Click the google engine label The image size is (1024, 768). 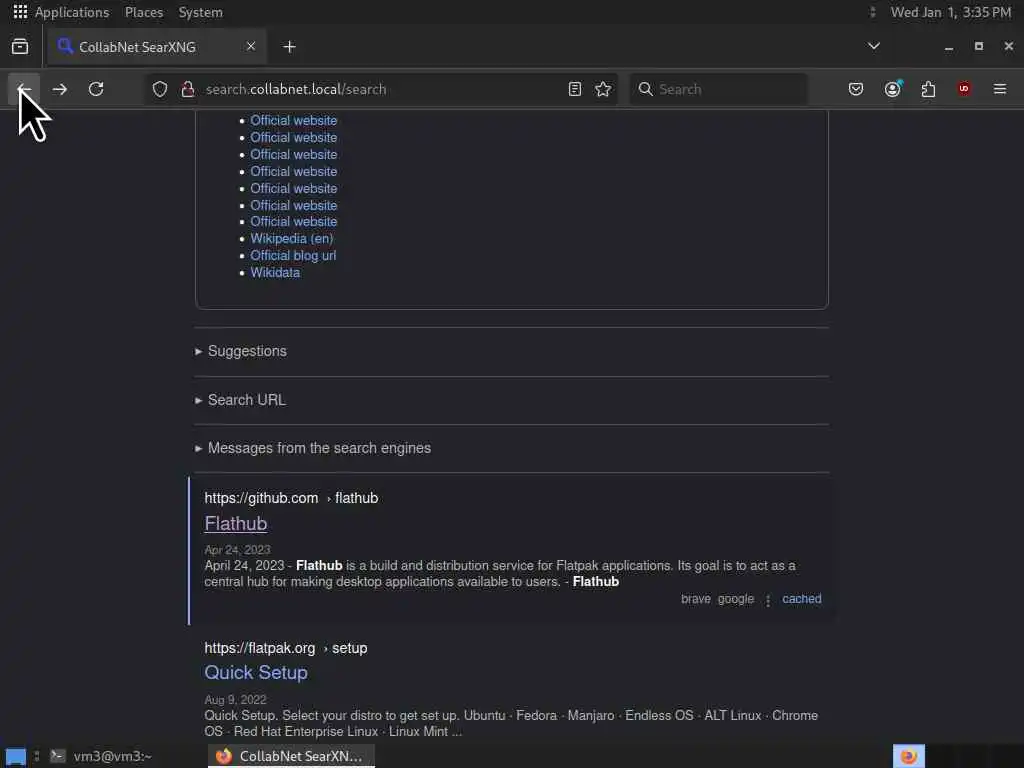(x=736, y=599)
